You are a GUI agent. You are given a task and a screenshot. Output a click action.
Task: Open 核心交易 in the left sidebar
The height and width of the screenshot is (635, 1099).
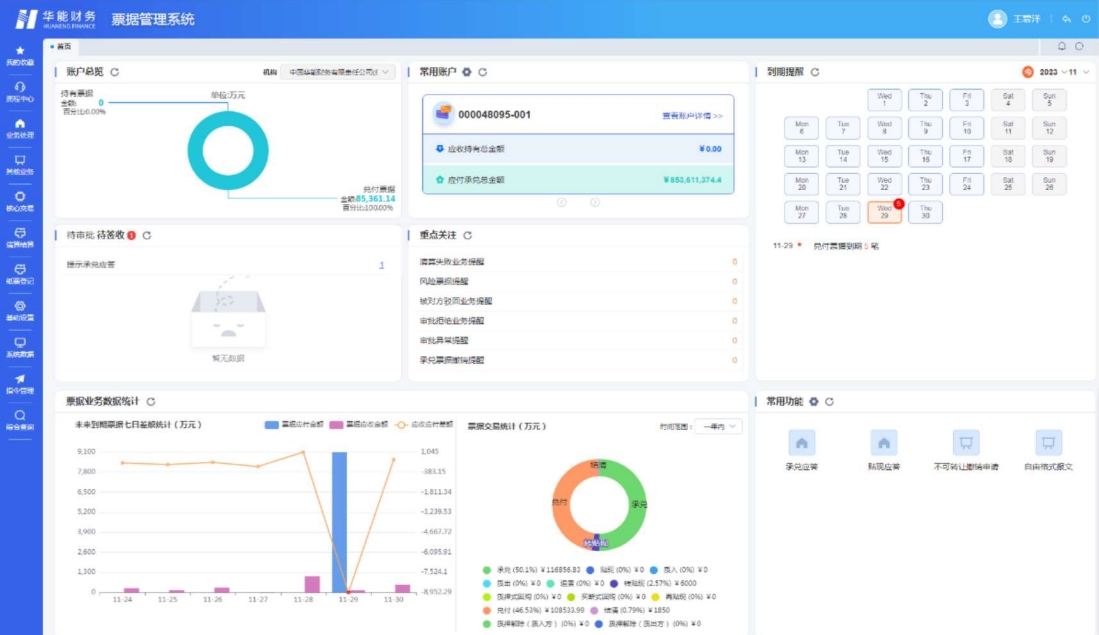tap(20, 197)
